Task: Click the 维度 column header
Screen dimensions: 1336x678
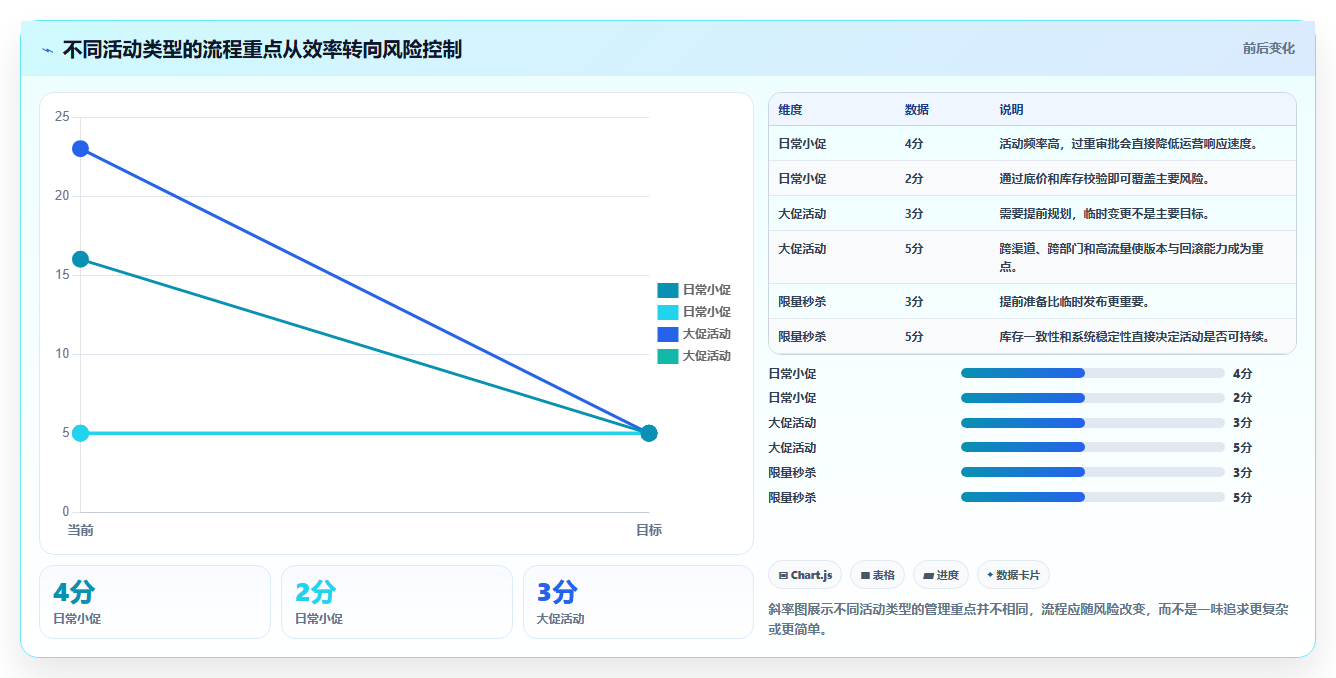Action: pos(790,109)
